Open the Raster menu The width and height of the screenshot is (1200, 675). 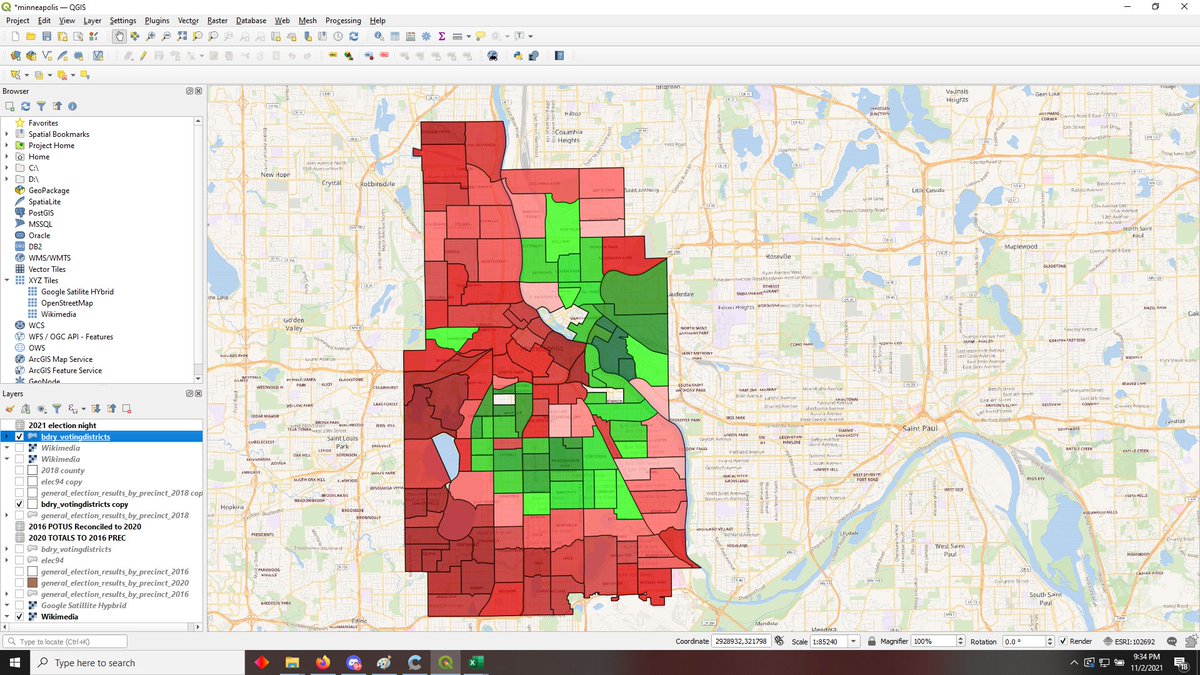(217, 20)
